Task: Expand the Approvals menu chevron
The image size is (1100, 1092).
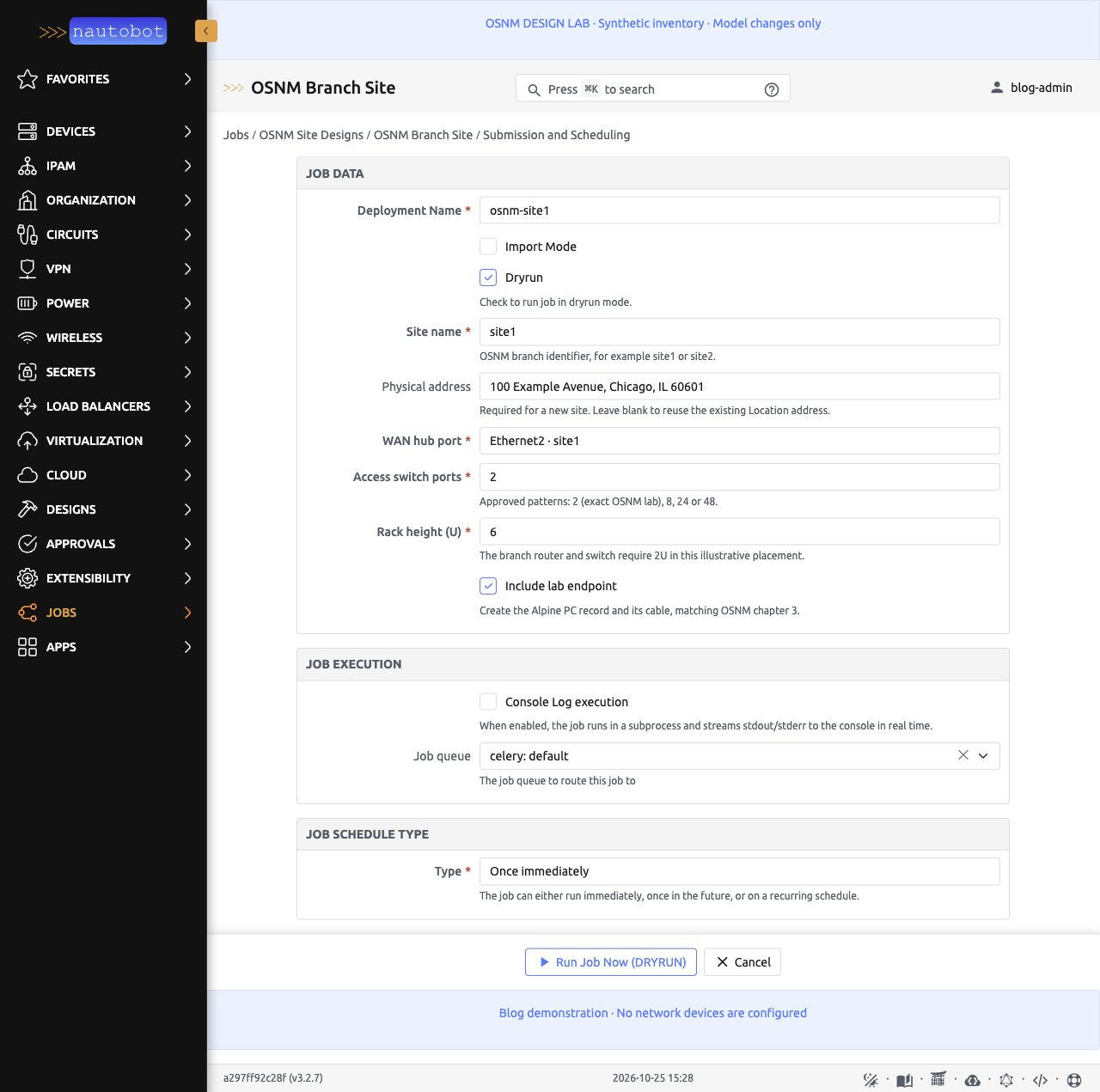Action: pyautogui.click(x=187, y=544)
